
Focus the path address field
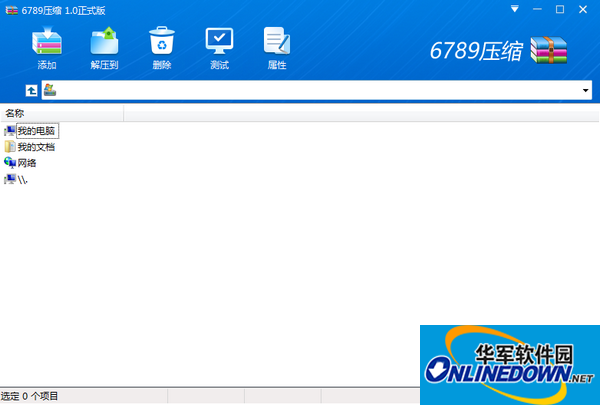tap(316, 90)
